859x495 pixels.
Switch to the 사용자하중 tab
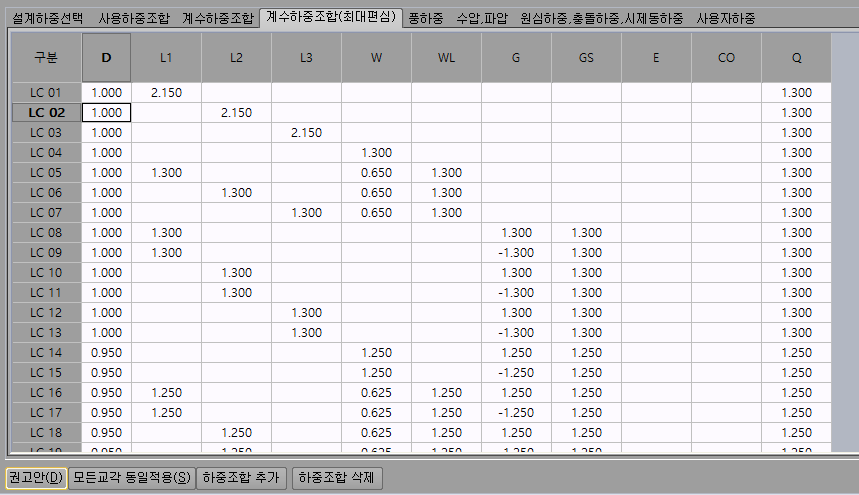coord(725,18)
